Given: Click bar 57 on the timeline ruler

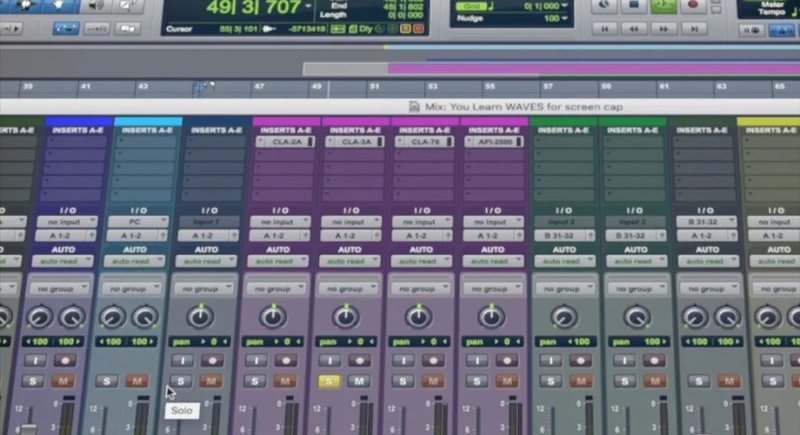Looking at the screenshot, I should point(548,87).
